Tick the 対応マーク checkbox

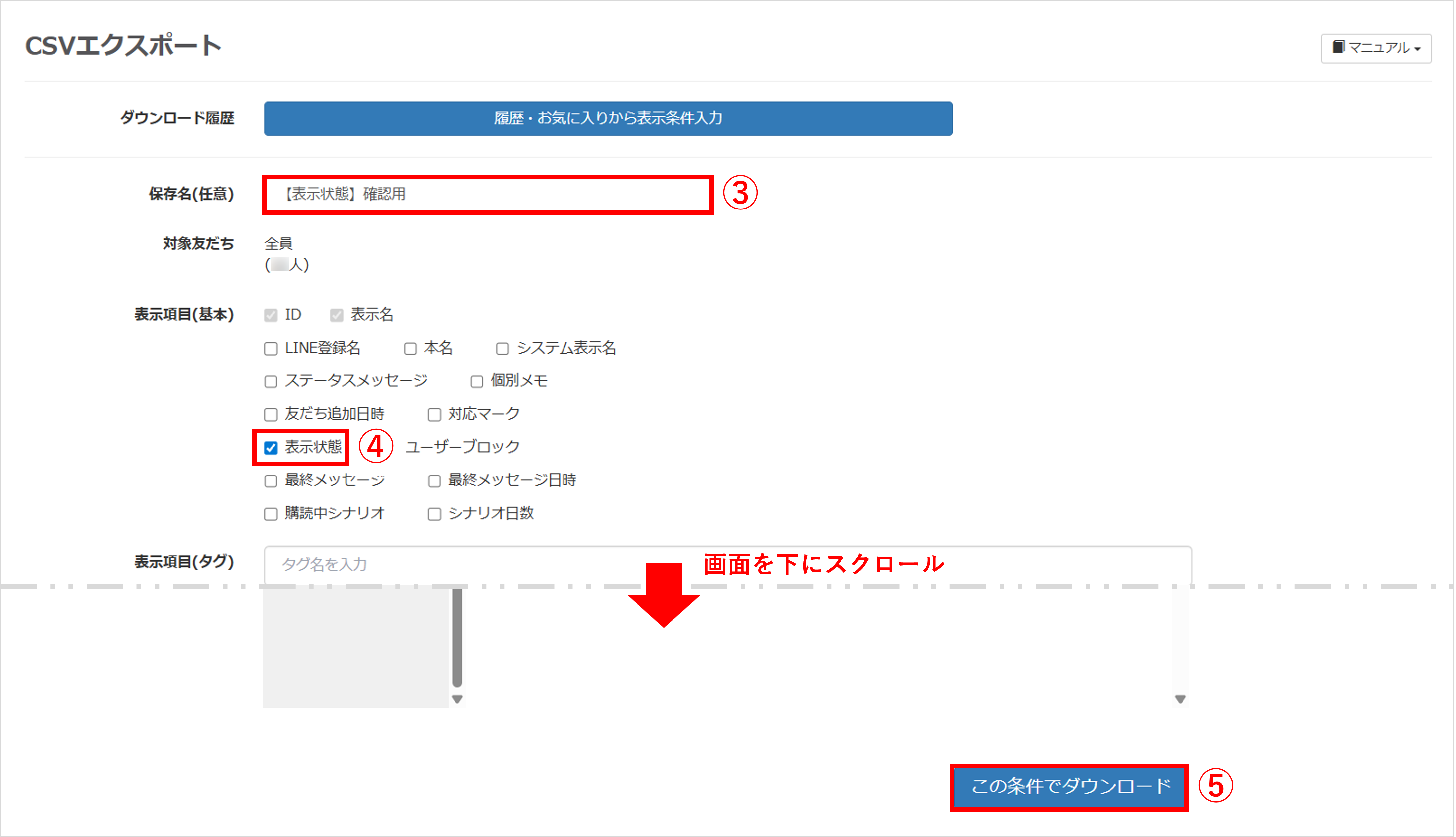point(434,414)
